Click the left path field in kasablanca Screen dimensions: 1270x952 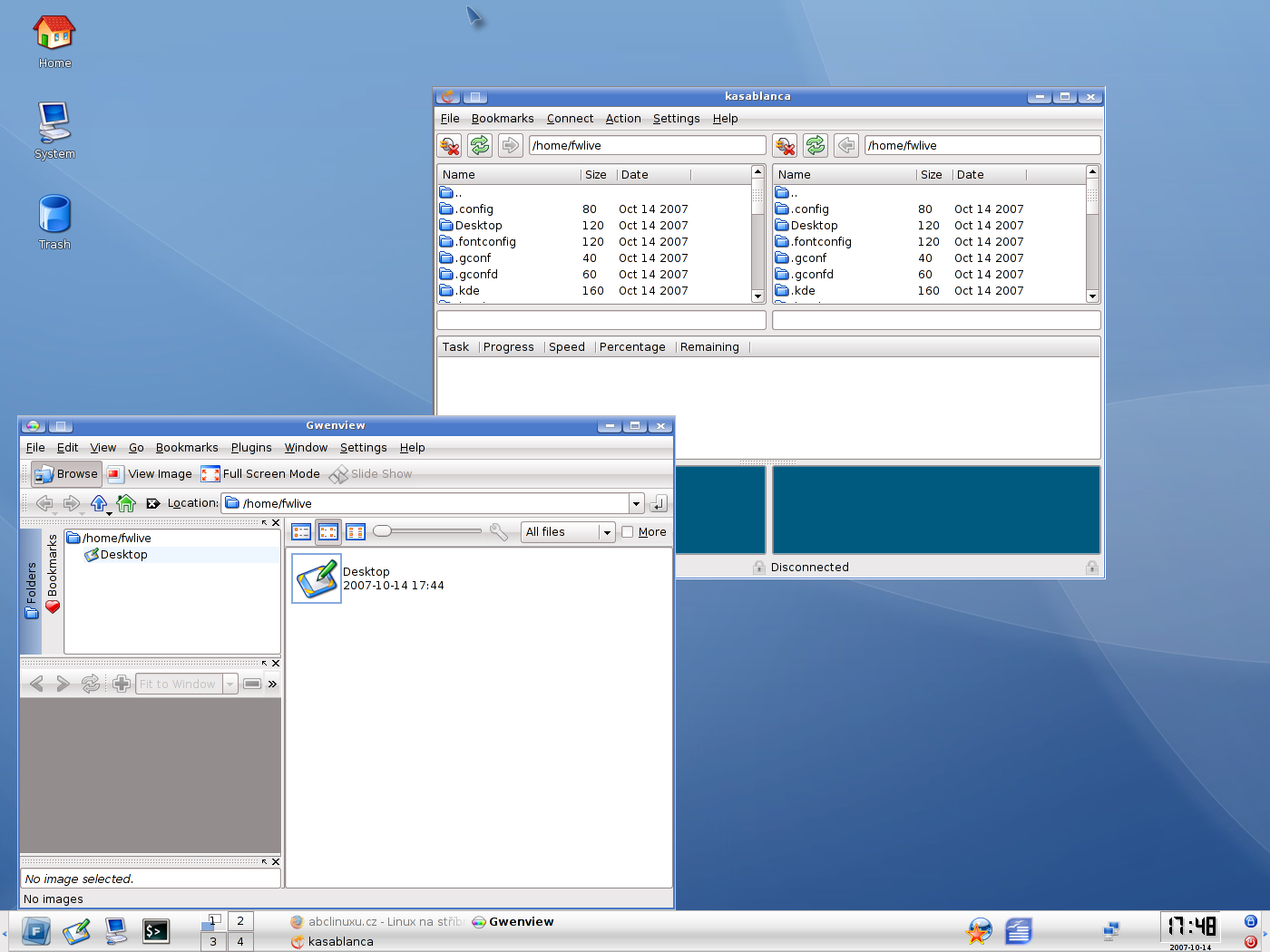pos(647,145)
